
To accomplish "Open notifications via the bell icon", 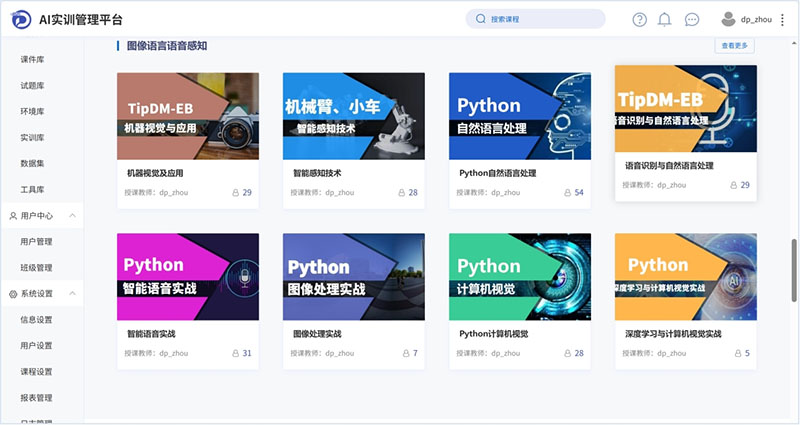I will pos(664,19).
